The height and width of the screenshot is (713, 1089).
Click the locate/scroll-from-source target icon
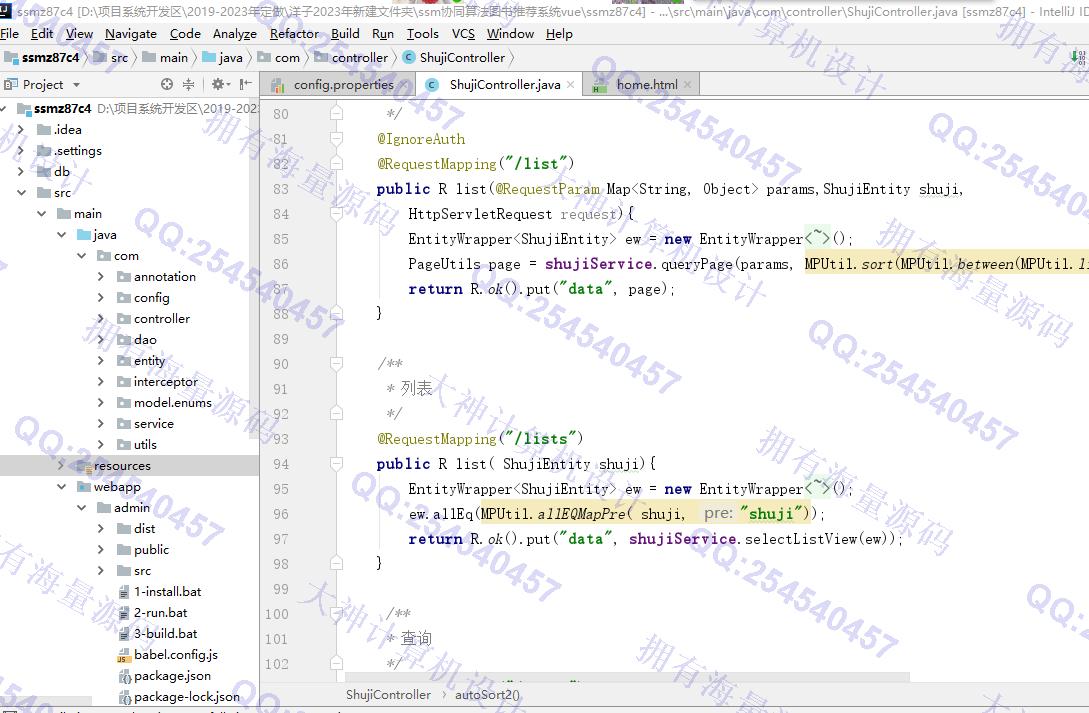coord(167,84)
